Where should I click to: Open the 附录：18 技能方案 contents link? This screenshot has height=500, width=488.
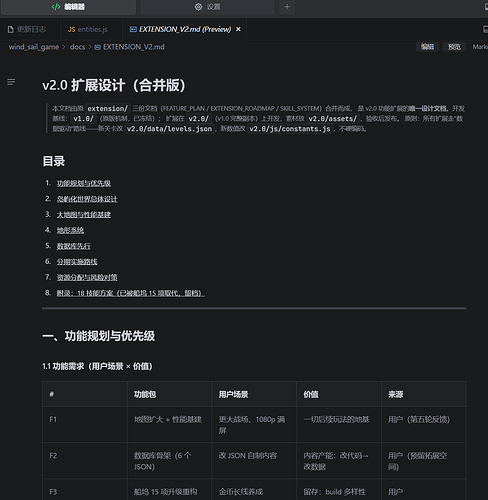[130, 293]
